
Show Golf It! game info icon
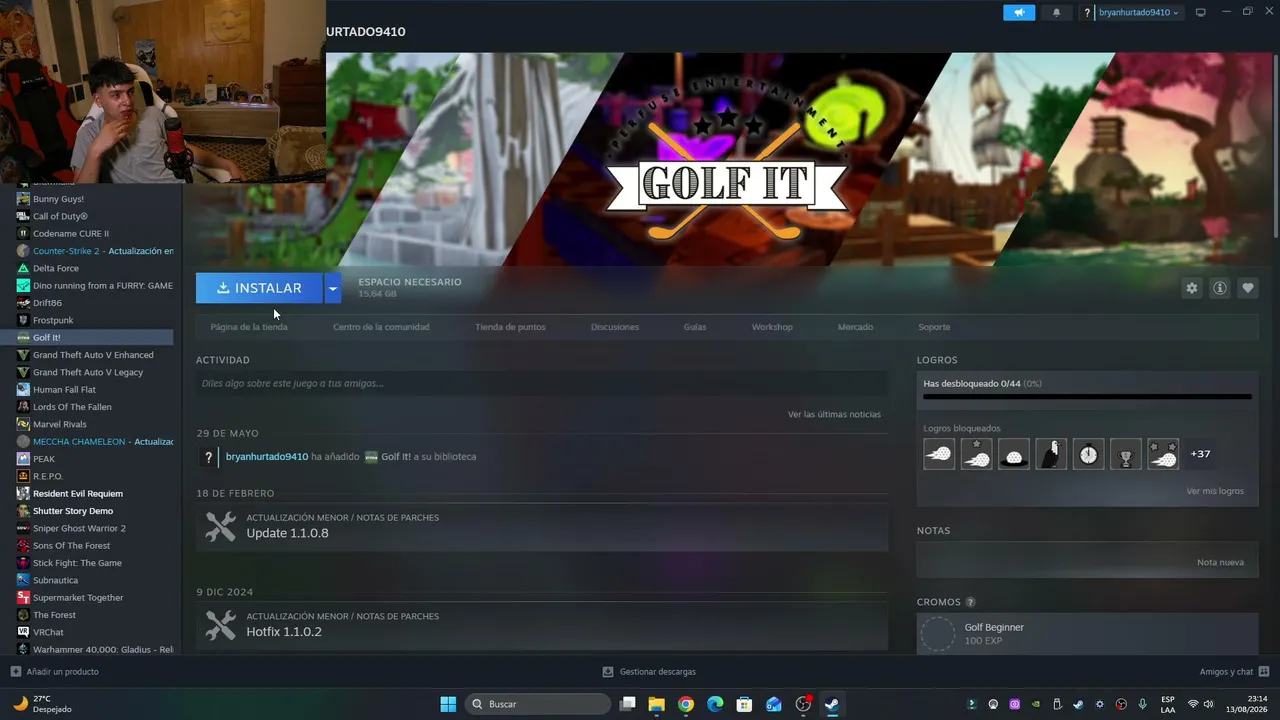point(1219,288)
